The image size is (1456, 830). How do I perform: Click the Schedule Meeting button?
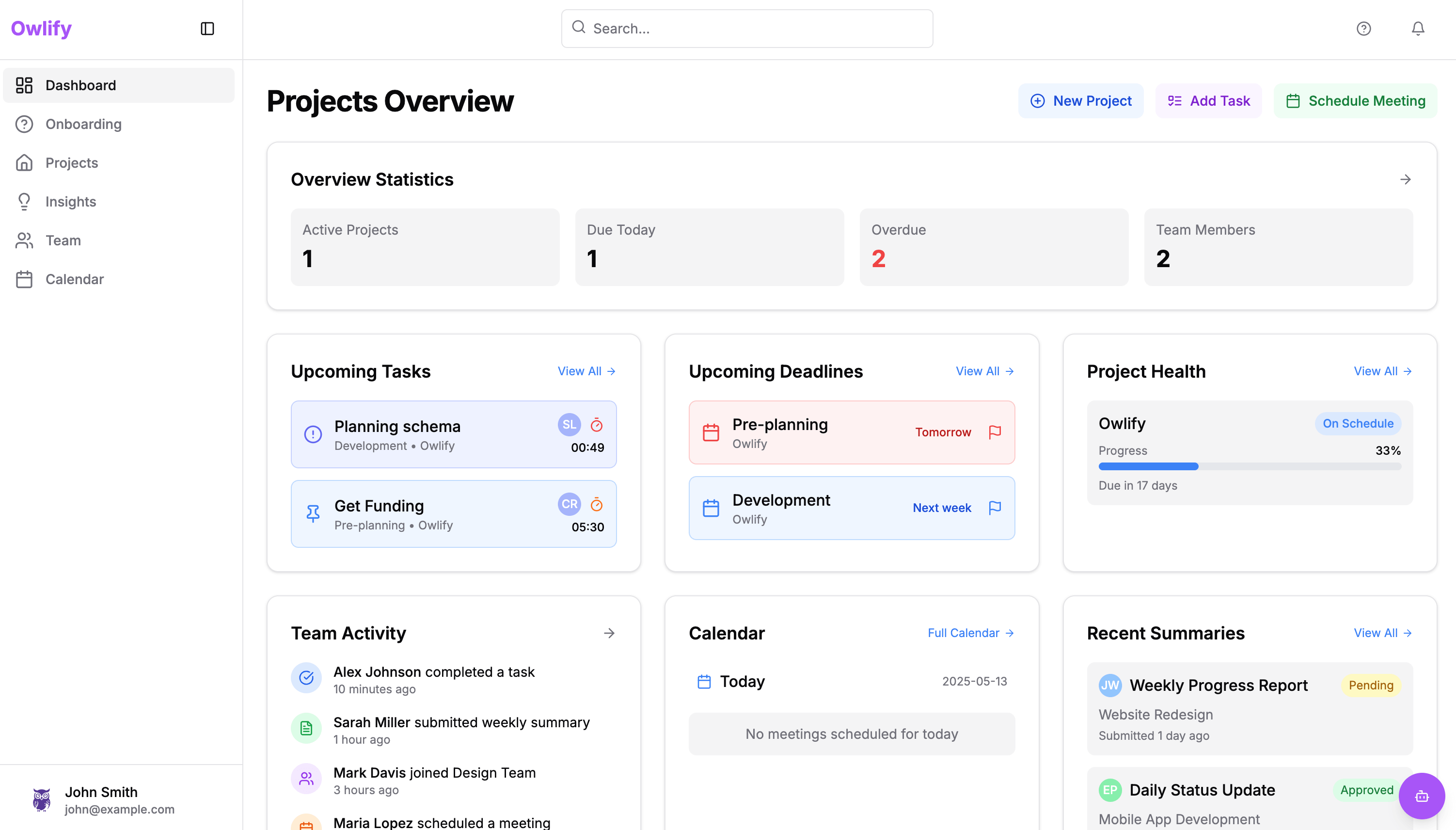tap(1355, 100)
